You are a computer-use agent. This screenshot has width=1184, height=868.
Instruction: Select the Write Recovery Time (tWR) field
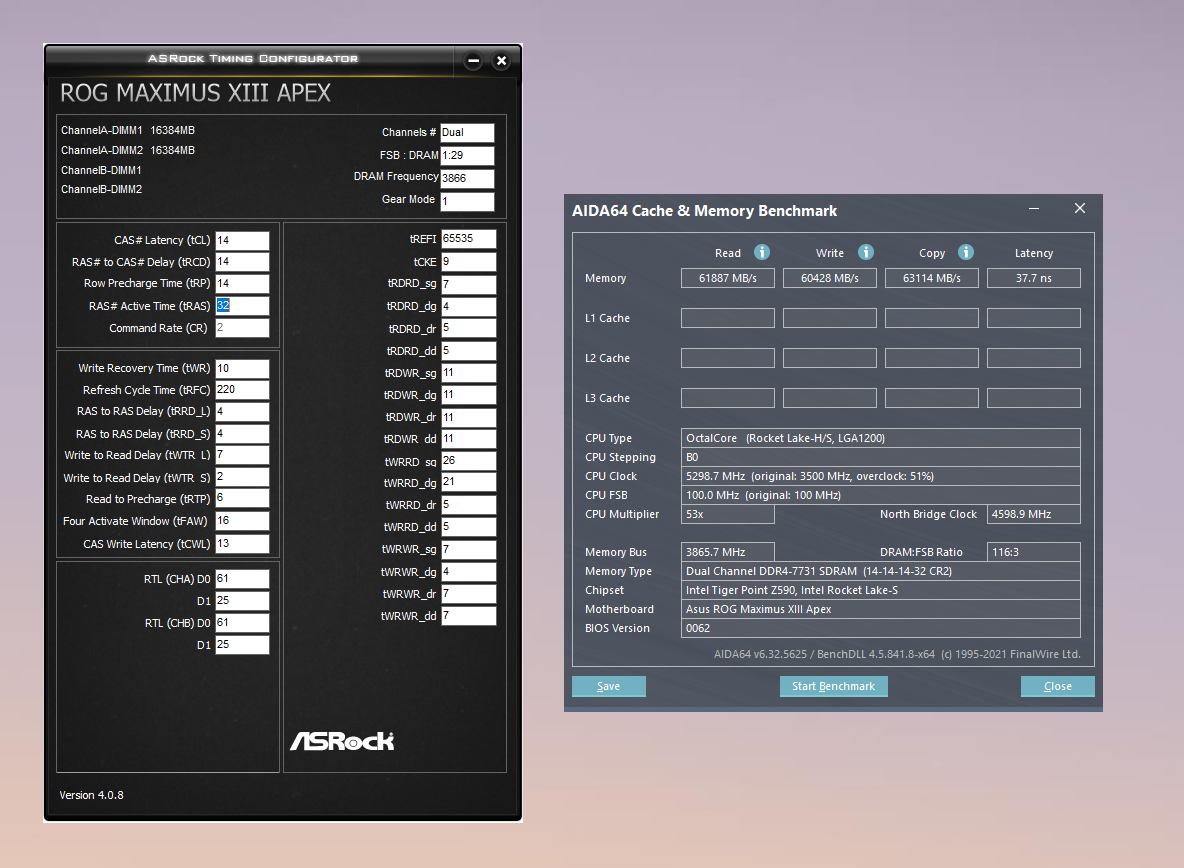tap(242, 368)
